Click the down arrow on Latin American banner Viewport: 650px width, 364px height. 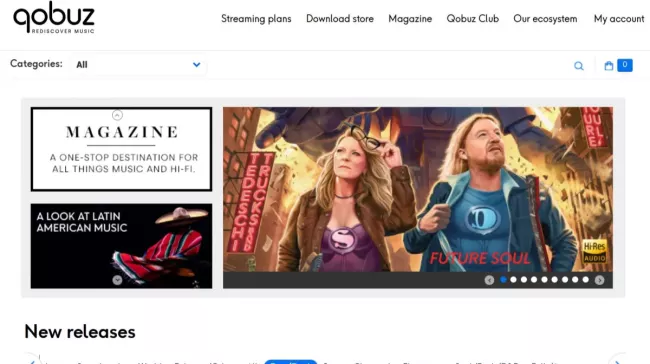click(117, 280)
